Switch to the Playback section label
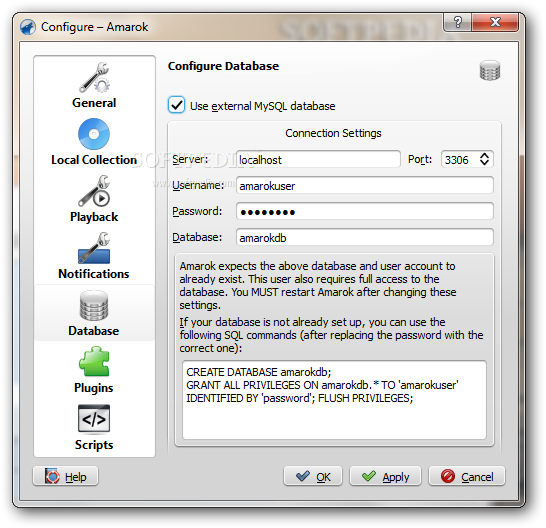546x528 pixels. pyautogui.click(x=94, y=217)
